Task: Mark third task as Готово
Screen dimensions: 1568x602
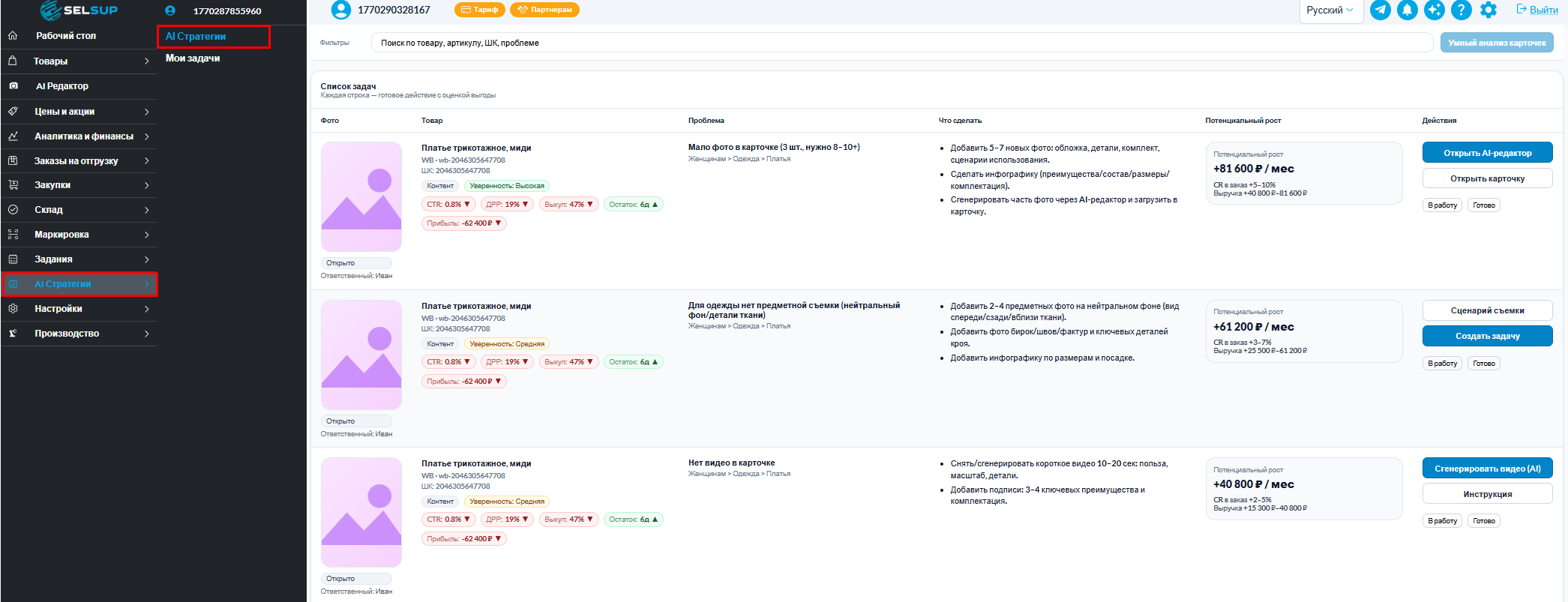Action: [1483, 521]
